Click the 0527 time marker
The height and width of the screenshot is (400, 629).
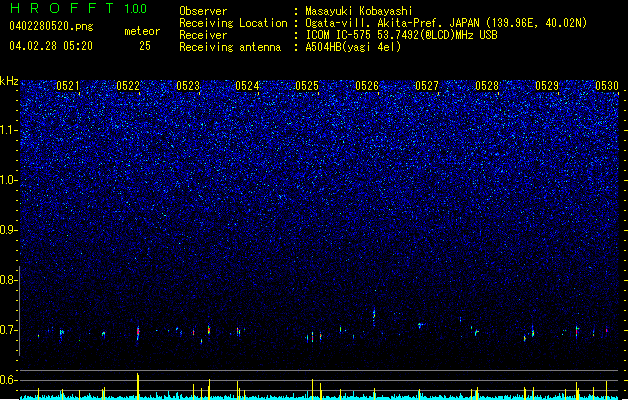[x=427, y=86]
